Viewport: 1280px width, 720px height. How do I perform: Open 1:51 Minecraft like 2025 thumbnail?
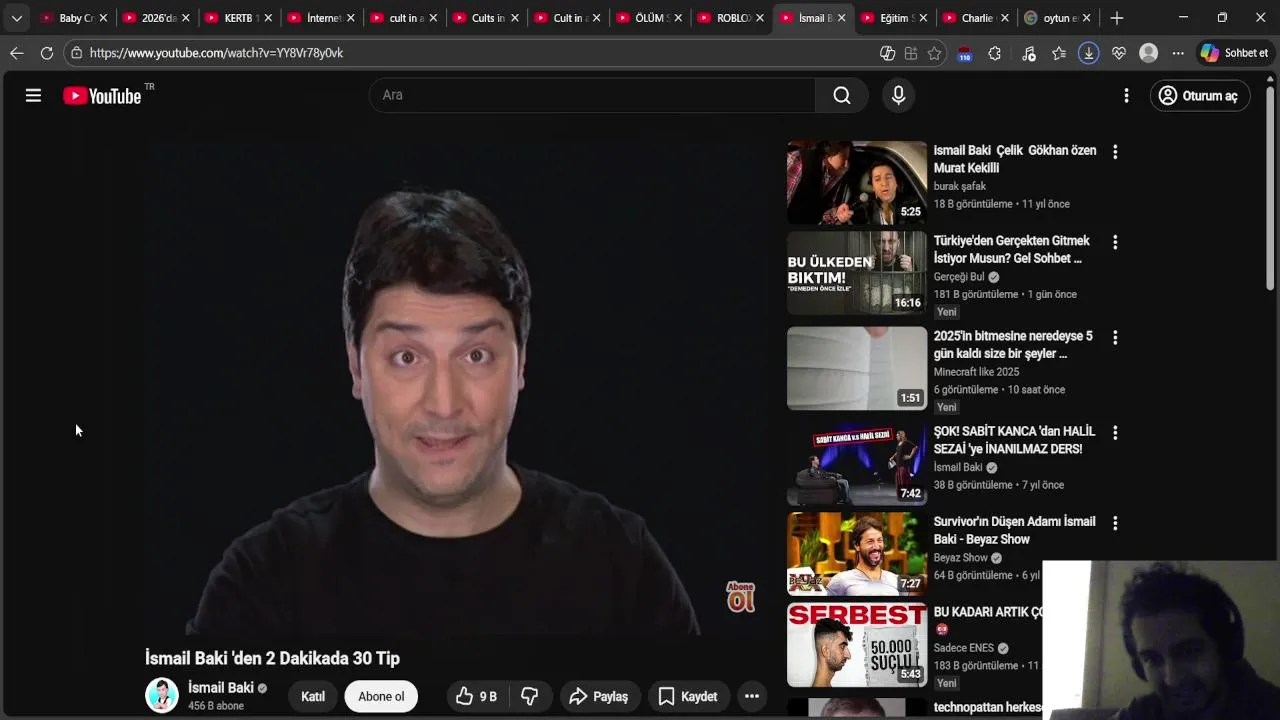point(857,368)
